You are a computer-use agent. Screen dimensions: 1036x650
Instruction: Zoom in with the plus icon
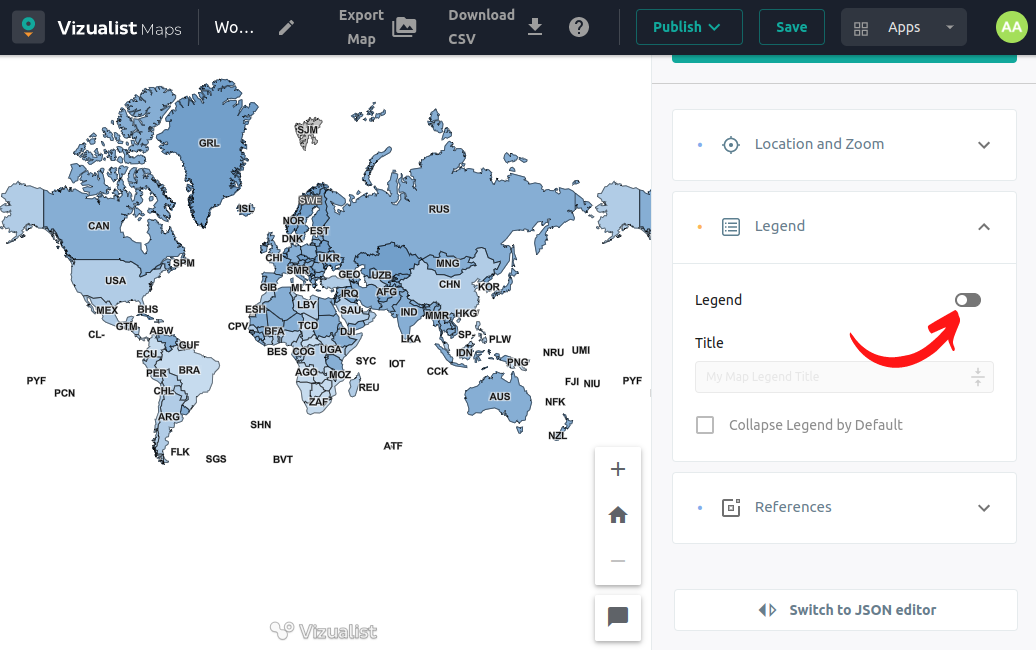[618, 470]
